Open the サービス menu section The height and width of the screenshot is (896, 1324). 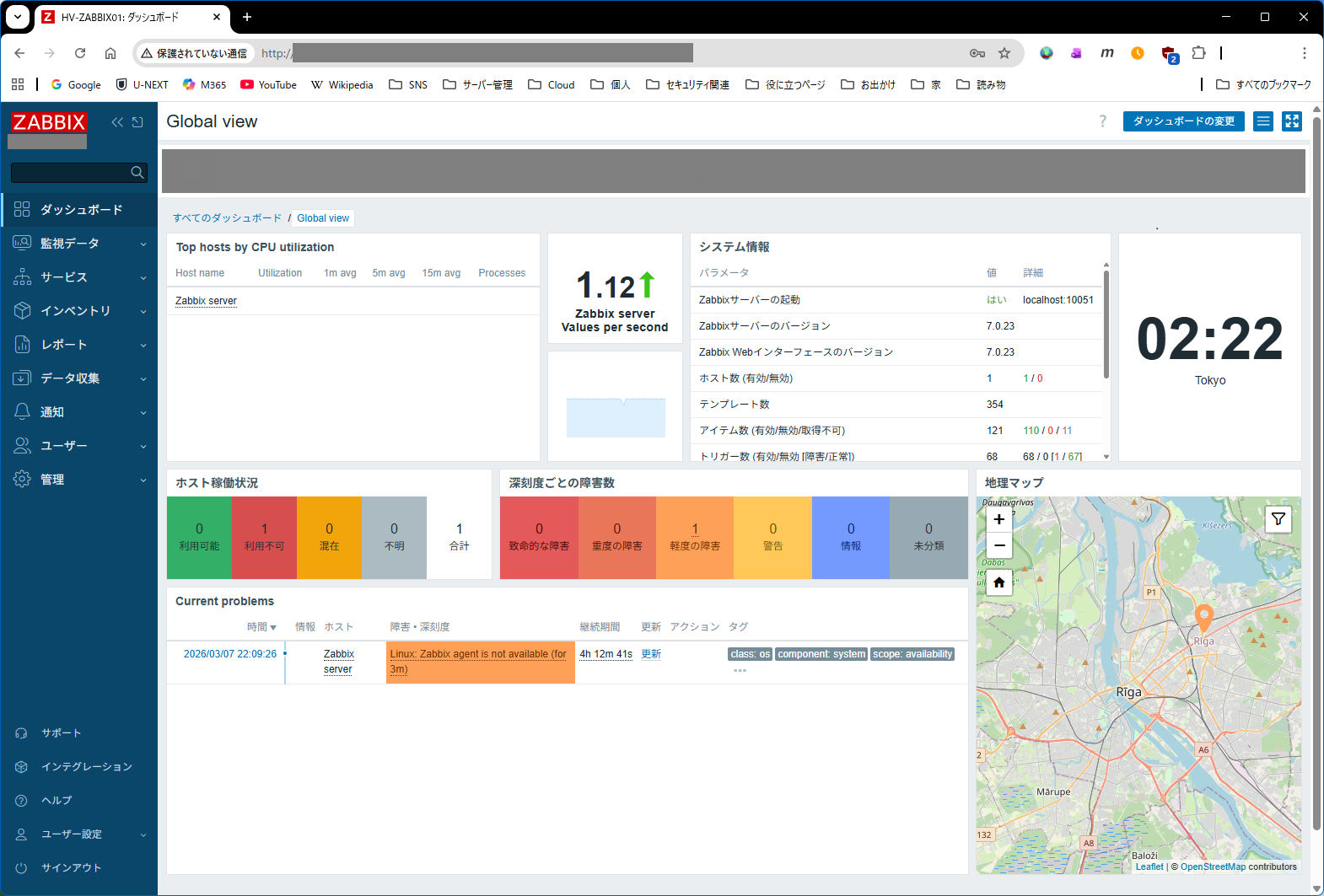[x=79, y=276]
